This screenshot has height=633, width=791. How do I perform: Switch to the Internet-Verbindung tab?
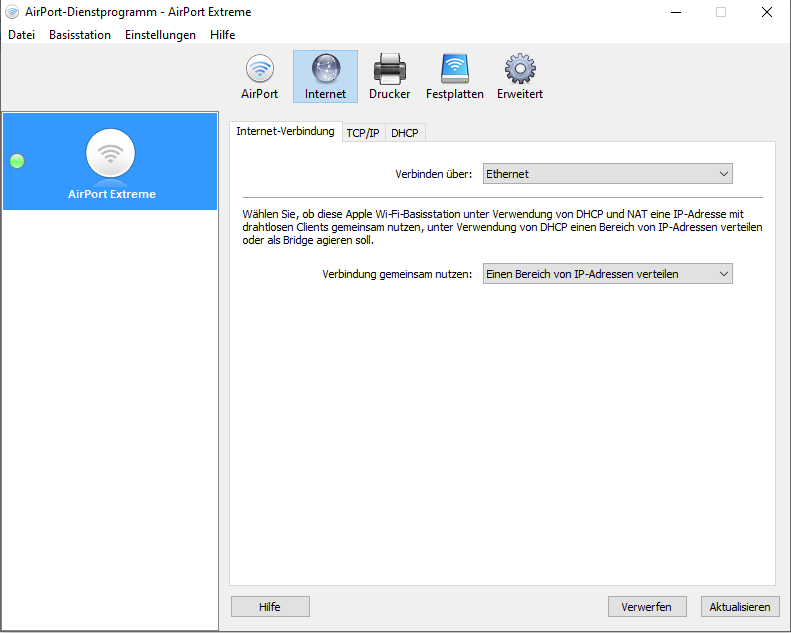click(286, 132)
